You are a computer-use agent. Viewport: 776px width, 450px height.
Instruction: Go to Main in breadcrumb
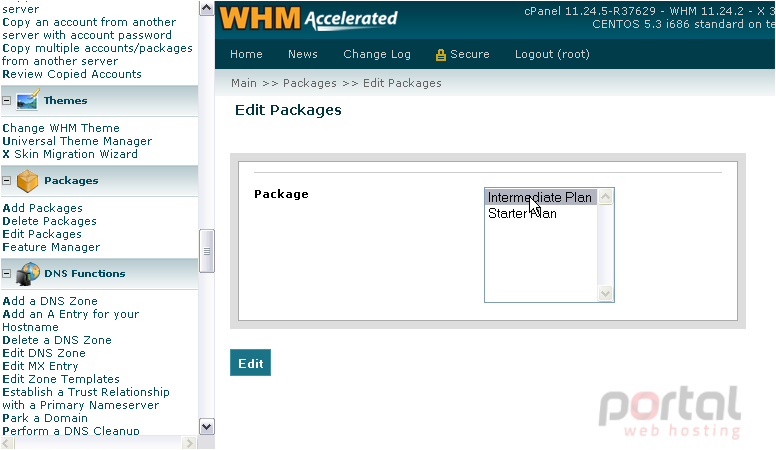tap(244, 83)
